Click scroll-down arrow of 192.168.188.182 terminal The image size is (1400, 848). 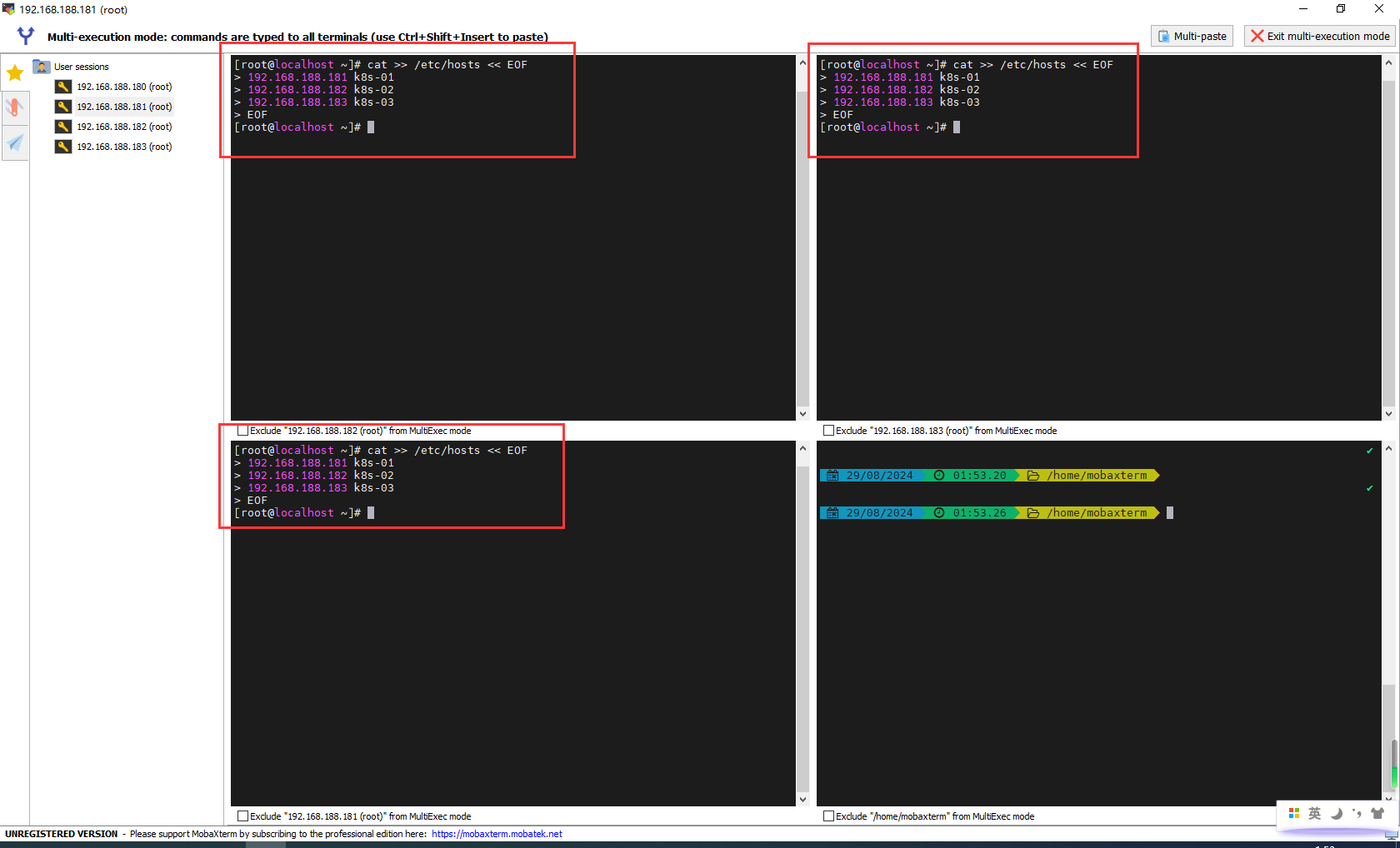[x=802, y=413]
